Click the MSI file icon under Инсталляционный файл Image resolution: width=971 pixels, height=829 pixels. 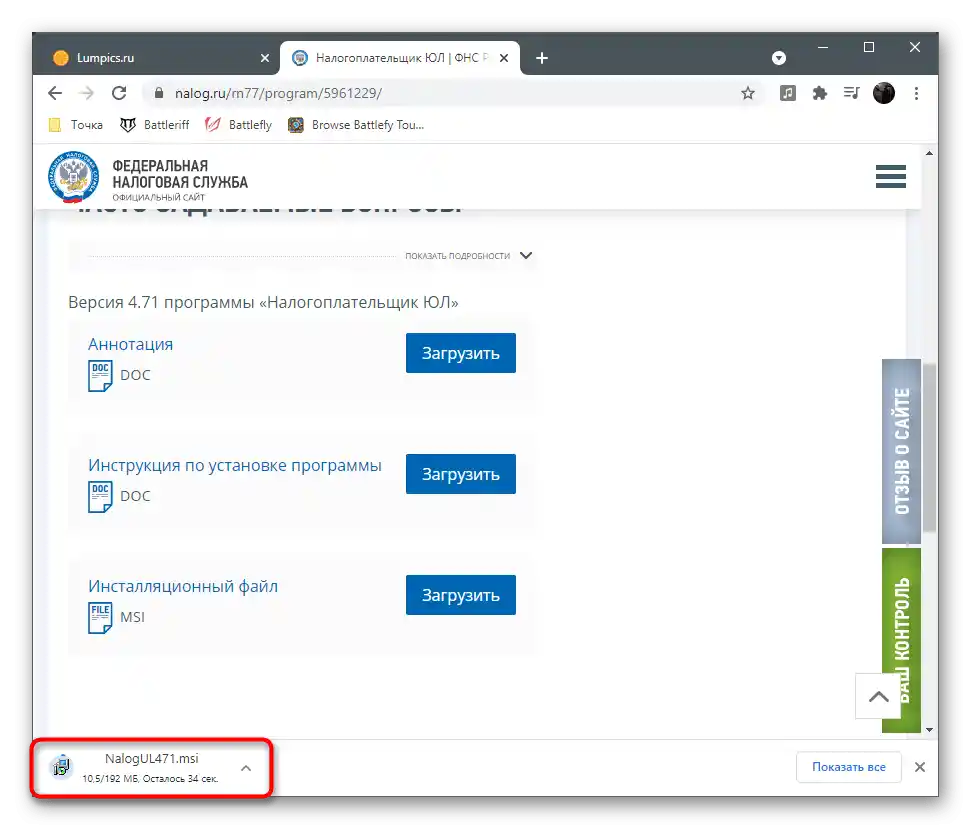click(100, 618)
